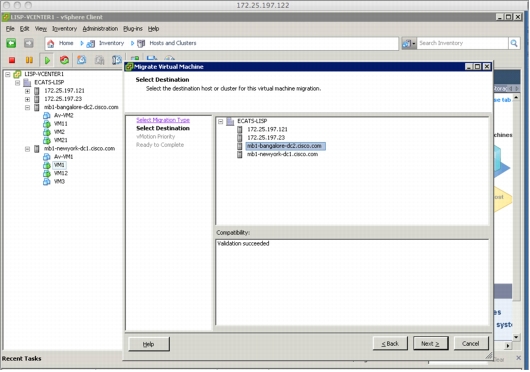Click the Next button in Migrate dialog
This screenshot has width=530, height=372.
pos(431,344)
